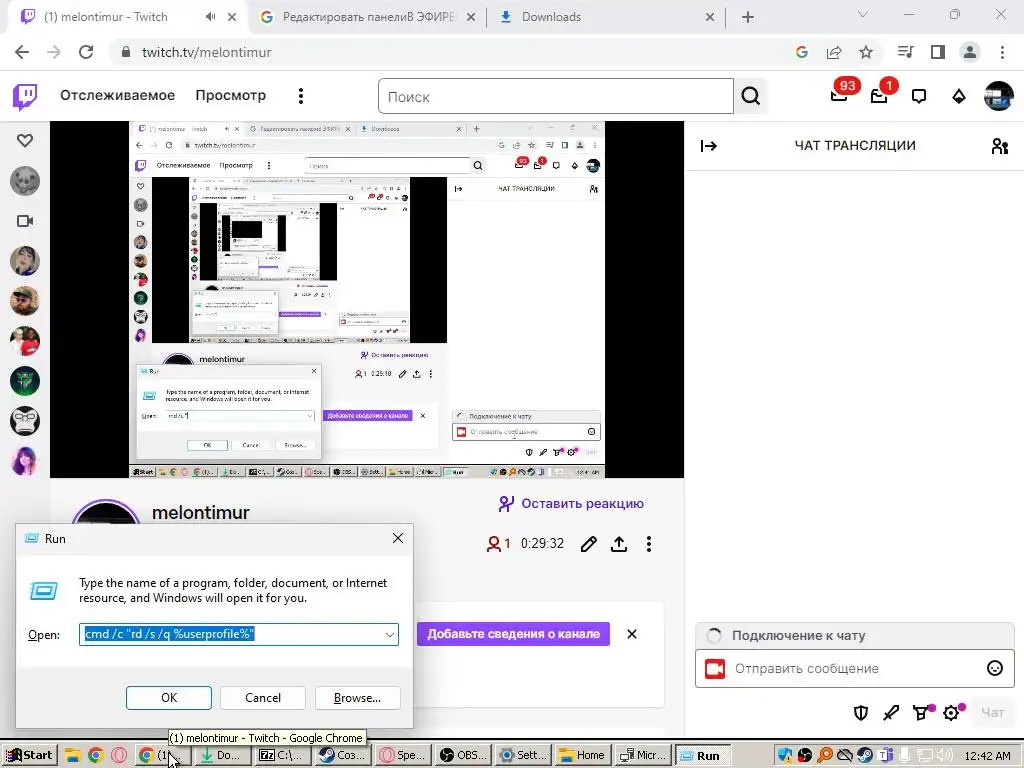
Task: Open the three-dot menu beside stream timer
Action: pos(648,544)
